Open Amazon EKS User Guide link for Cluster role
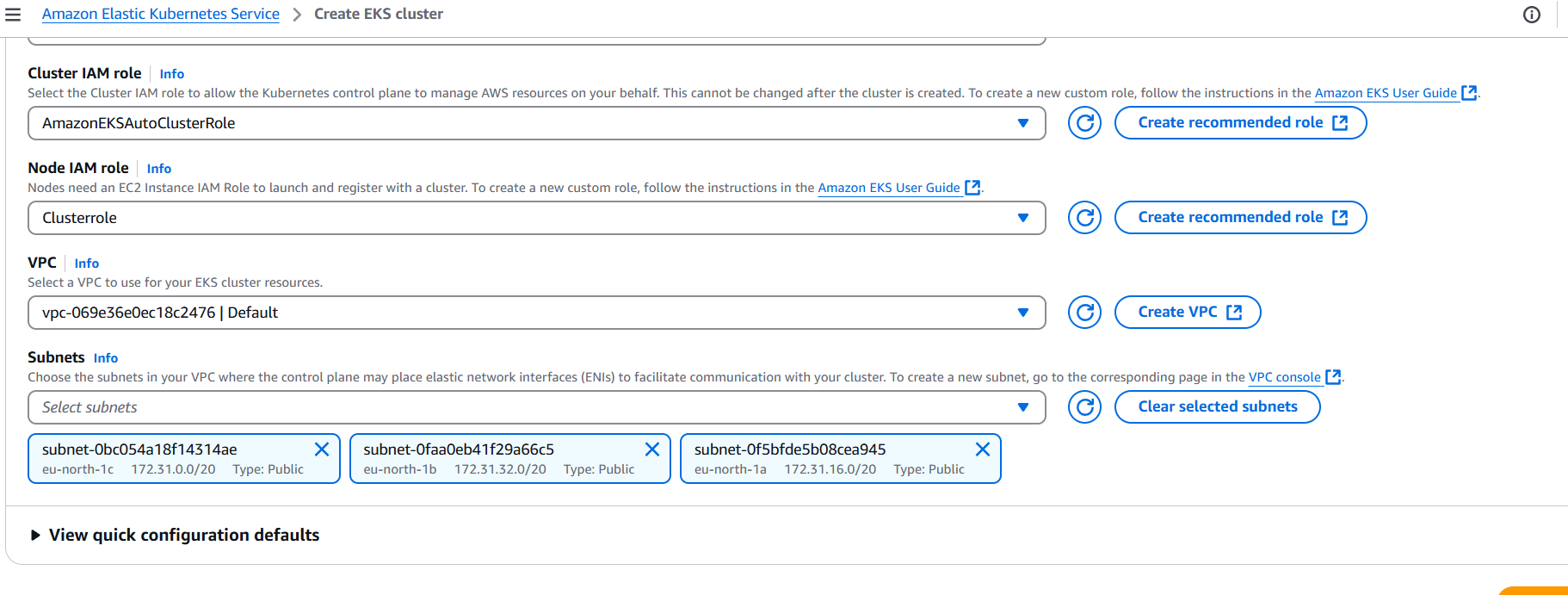Image resolution: width=1568 pixels, height=595 pixels. 1395,93
